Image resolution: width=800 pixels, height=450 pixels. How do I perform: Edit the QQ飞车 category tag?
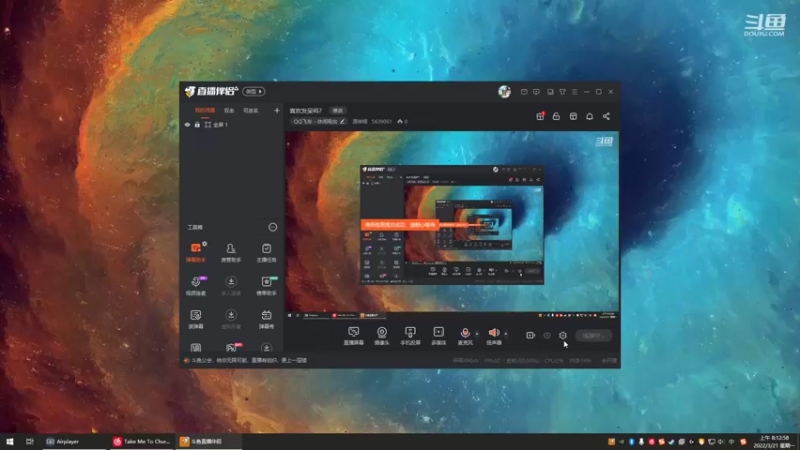pos(319,121)
